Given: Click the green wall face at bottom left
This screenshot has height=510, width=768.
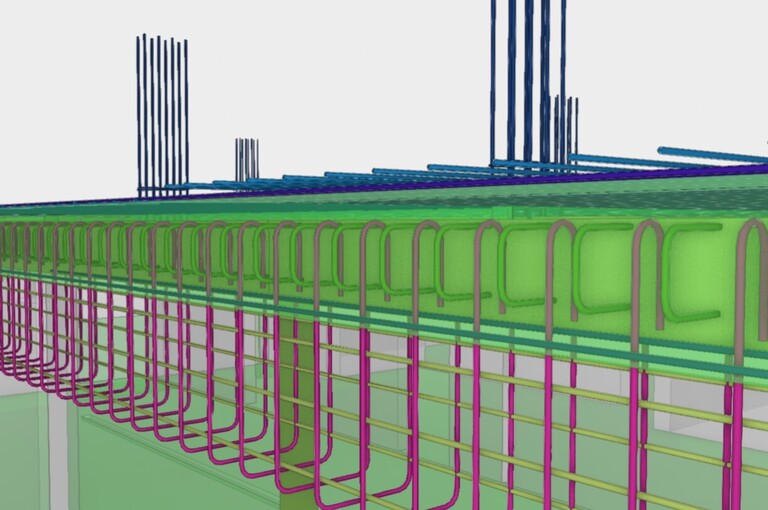Looking at the screenshot, I should click(x=150, y=470).
